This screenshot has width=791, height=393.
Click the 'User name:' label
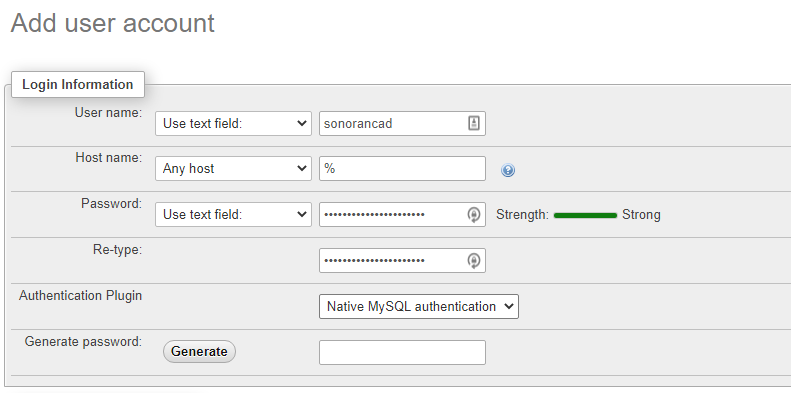[108, 112]
